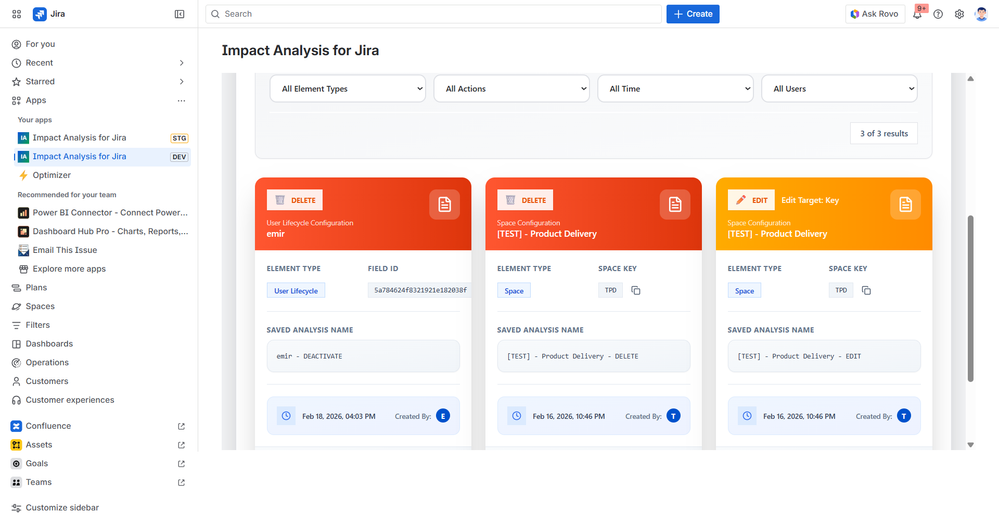Expand the Recent chevron
Image resolution: width=999 pixels, height=524 pixels.
point(182,63)
